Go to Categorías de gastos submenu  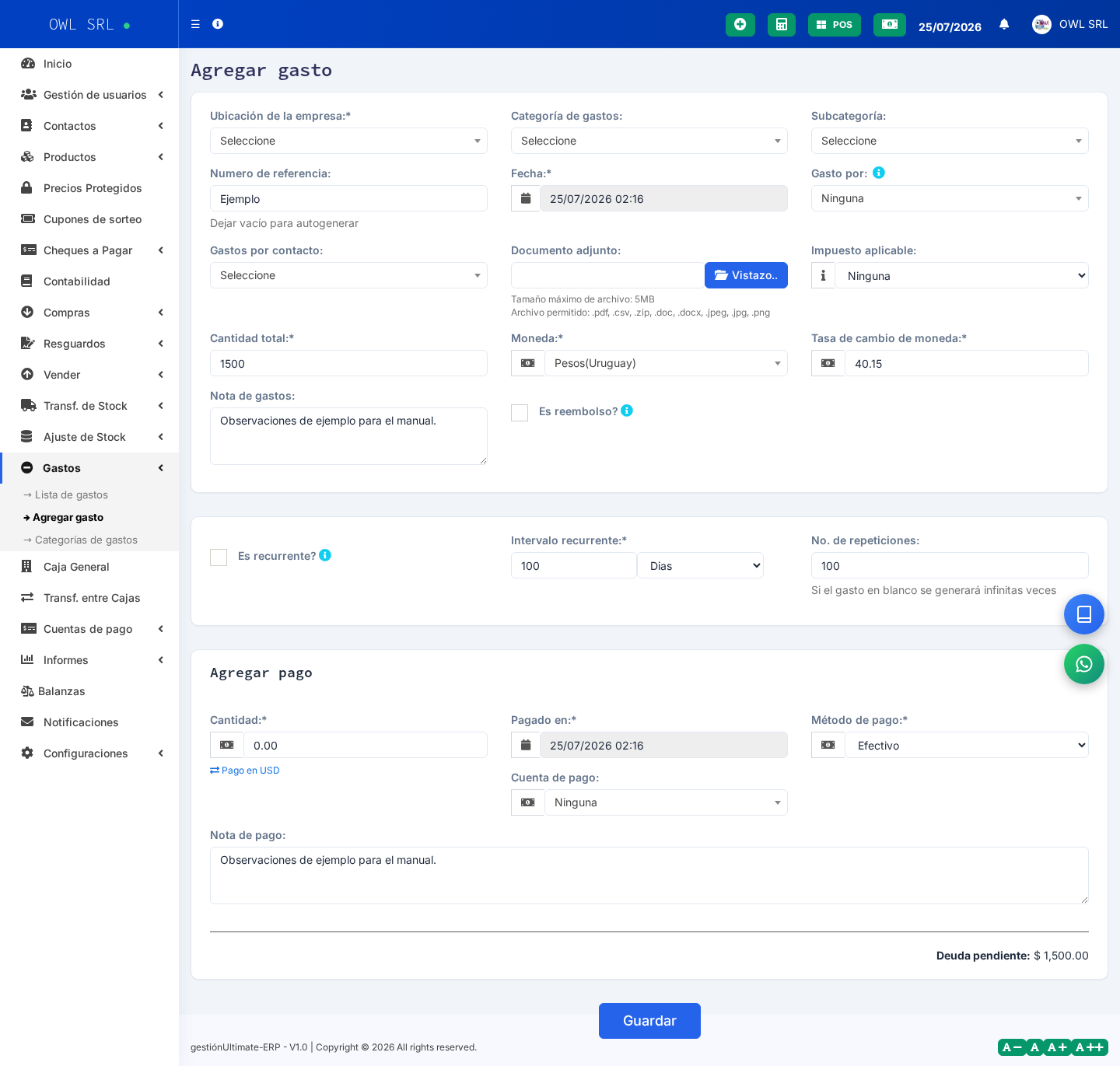(x=81, y=540)
